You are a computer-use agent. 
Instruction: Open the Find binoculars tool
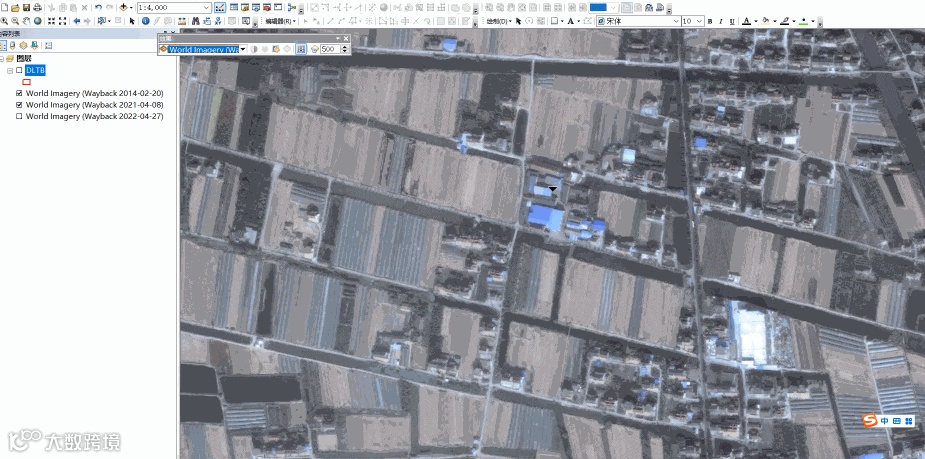click(195, 21)
